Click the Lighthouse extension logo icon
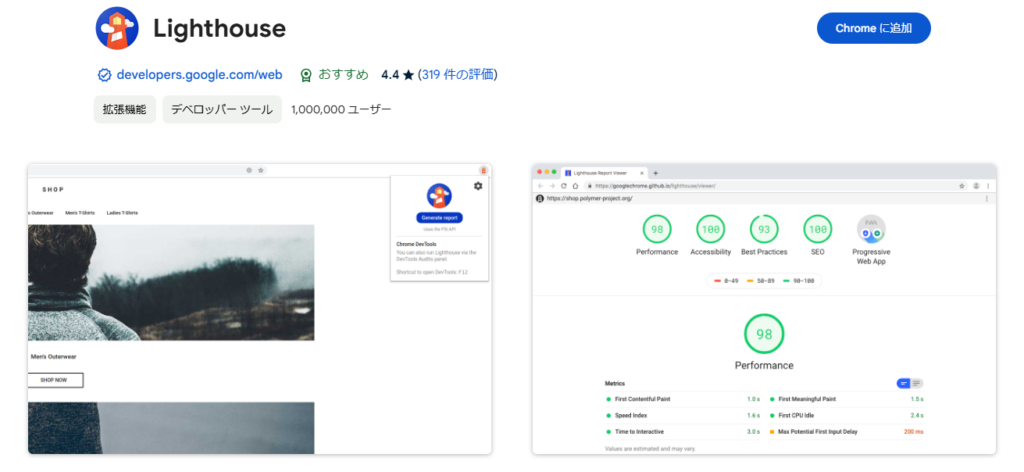Viewport: 1024px width, 472px height. (x=117, y=28)
